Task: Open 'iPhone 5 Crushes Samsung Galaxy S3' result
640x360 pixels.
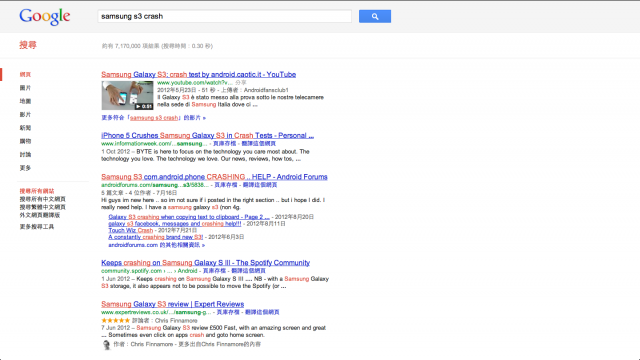Action: coord(207,136)
